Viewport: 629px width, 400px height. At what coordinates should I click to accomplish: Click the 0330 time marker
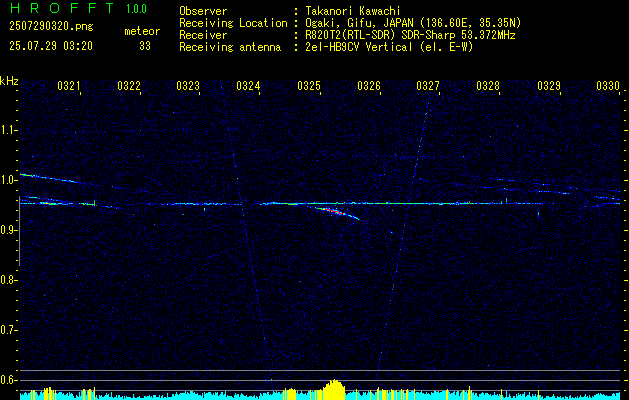pos(608,85)
